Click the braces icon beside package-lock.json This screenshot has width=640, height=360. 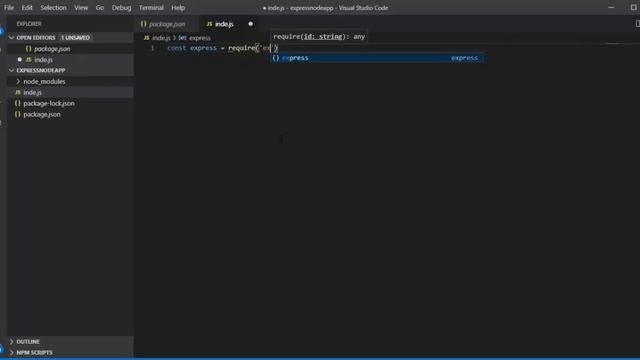[18, 103]
